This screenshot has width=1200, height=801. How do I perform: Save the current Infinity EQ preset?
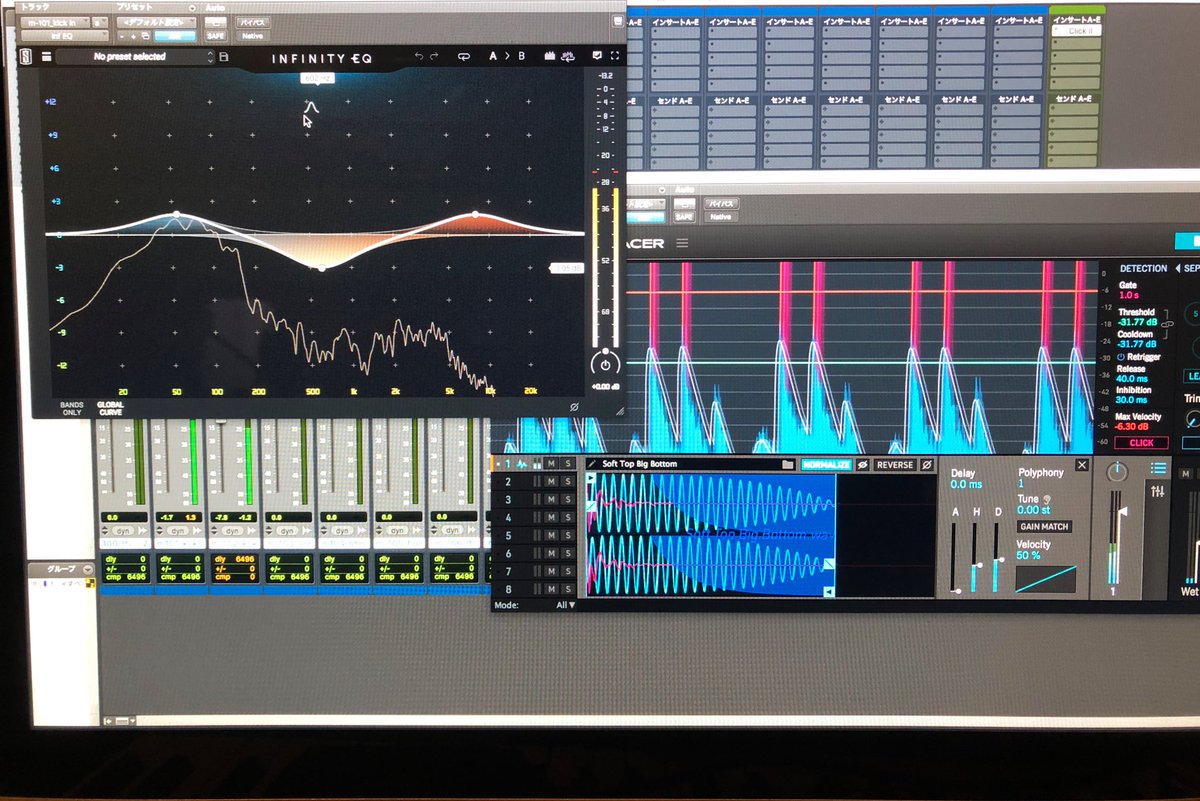(223, 57)
